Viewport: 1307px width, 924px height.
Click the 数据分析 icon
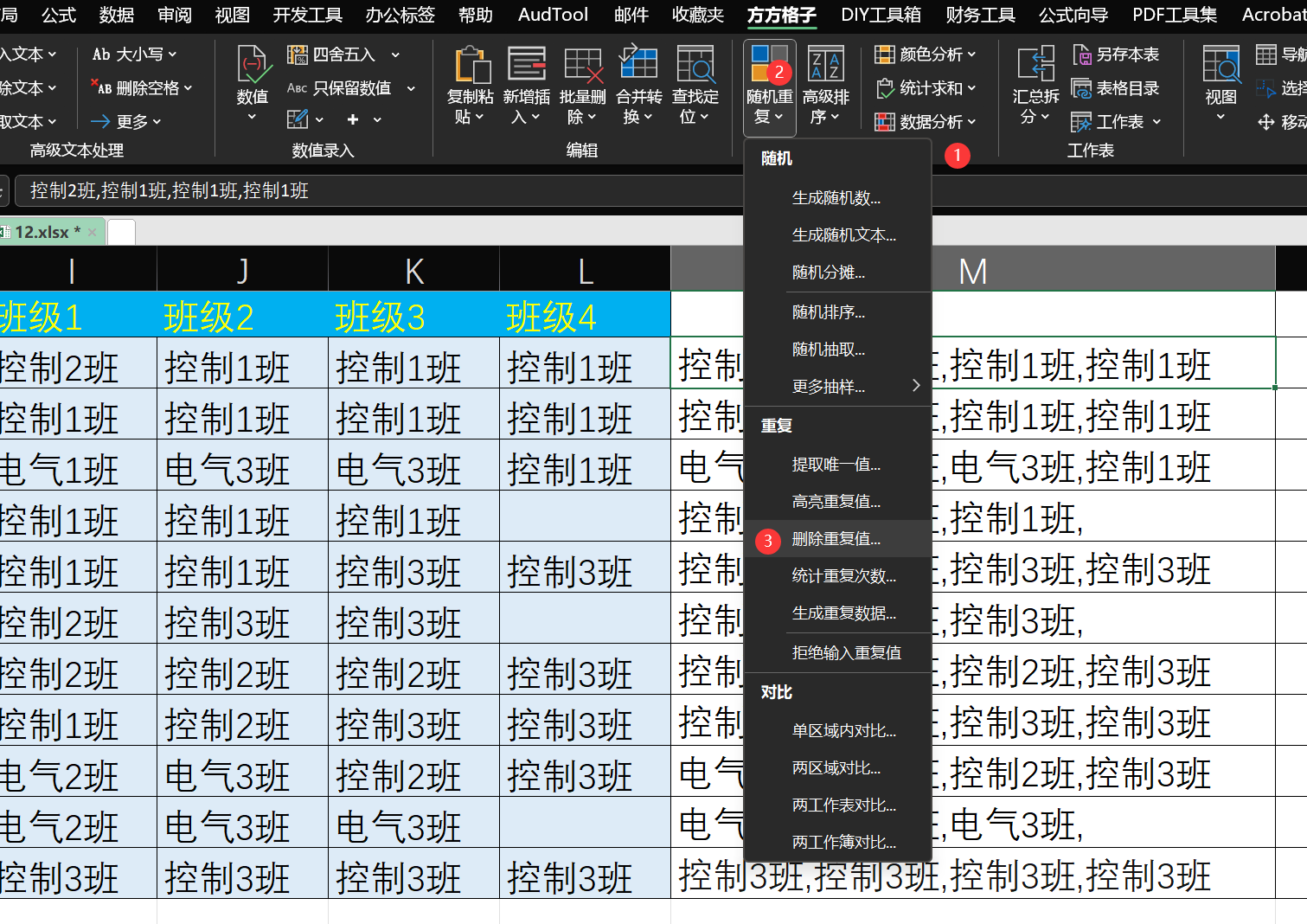[884, 122]
